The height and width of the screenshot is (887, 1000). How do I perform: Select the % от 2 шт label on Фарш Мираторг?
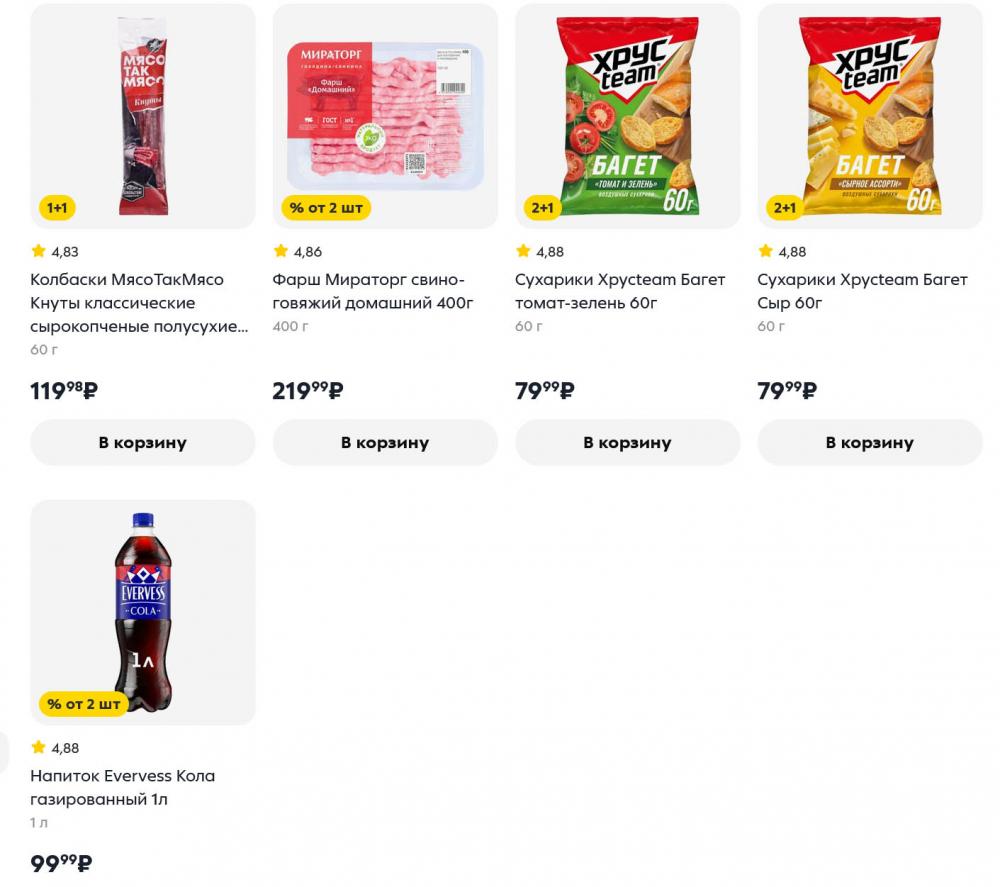coord(324,208)
